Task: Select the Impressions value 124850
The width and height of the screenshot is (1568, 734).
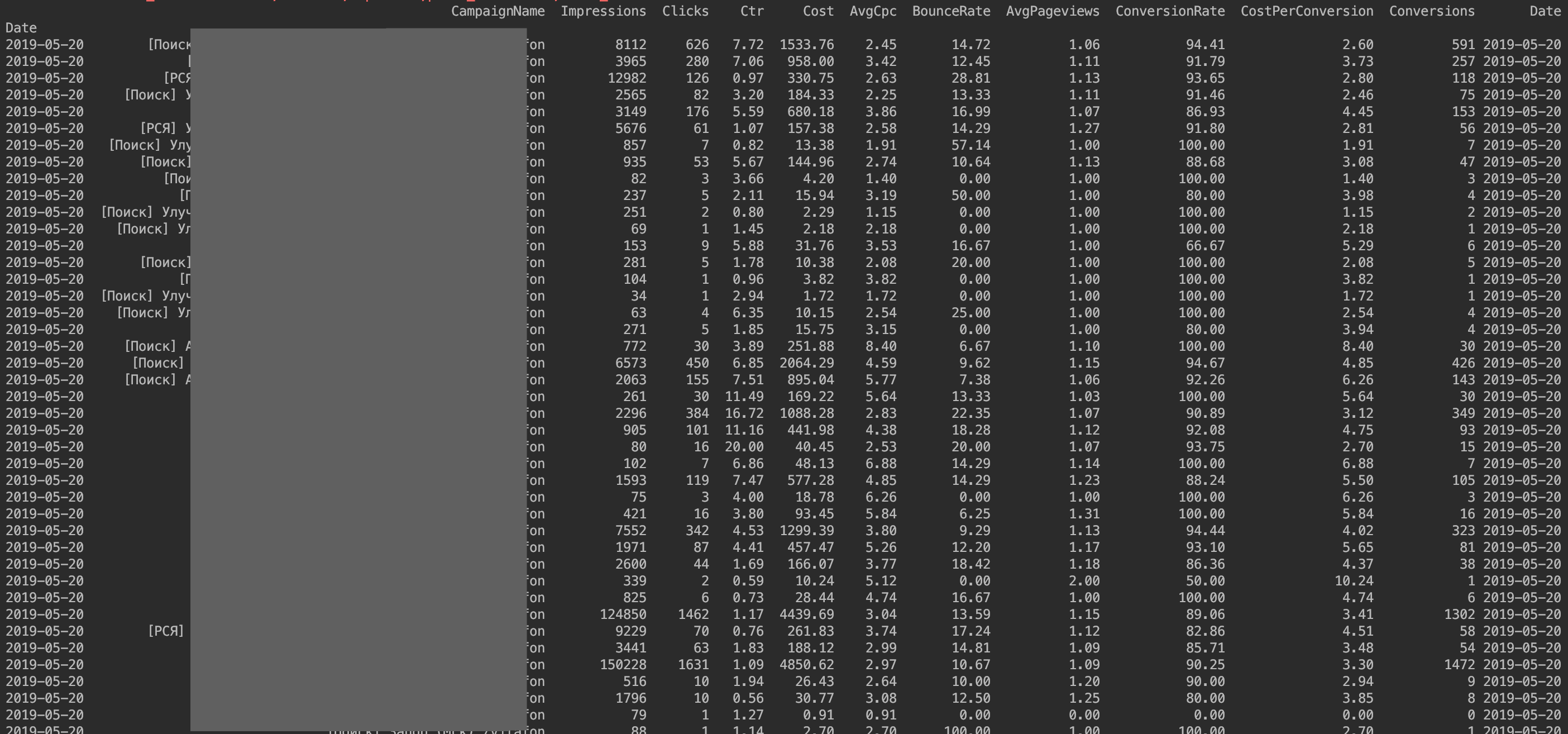Action: point(623,614)
